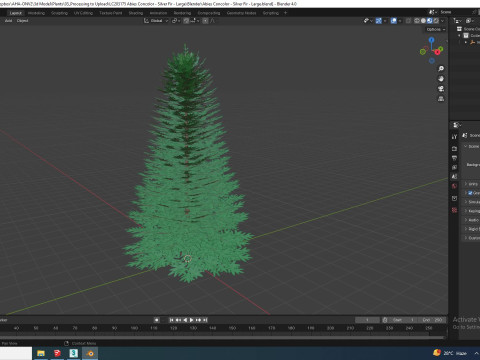Open the Tool tab in Properties

click(454, 137)
